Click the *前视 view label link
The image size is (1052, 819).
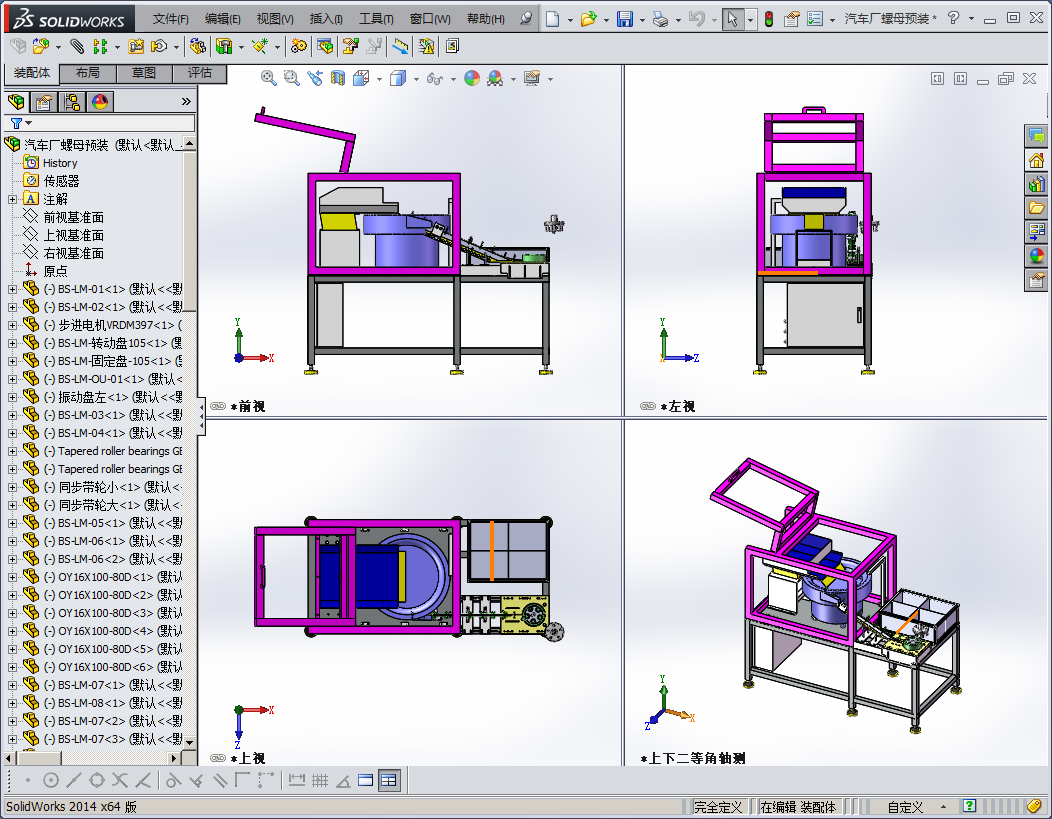click(248, 406)
